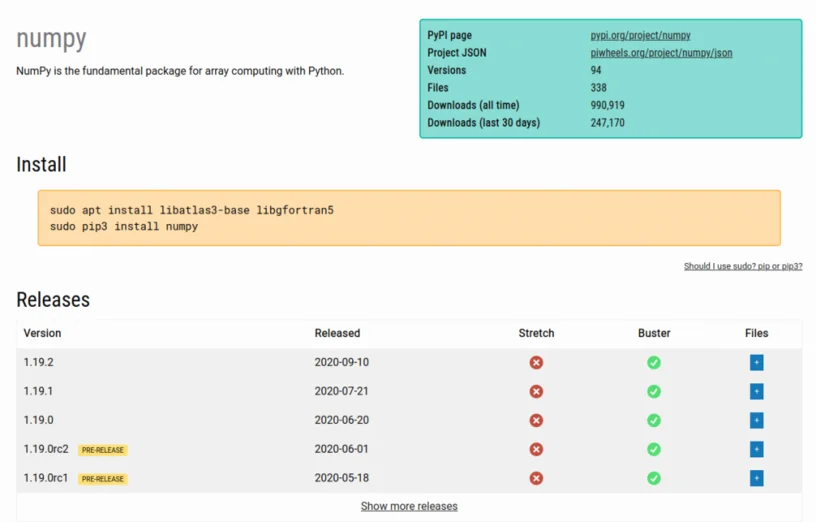
Task: Click the PRE-RELEASE badge for 1.19.0rc2
Action: 103,450
